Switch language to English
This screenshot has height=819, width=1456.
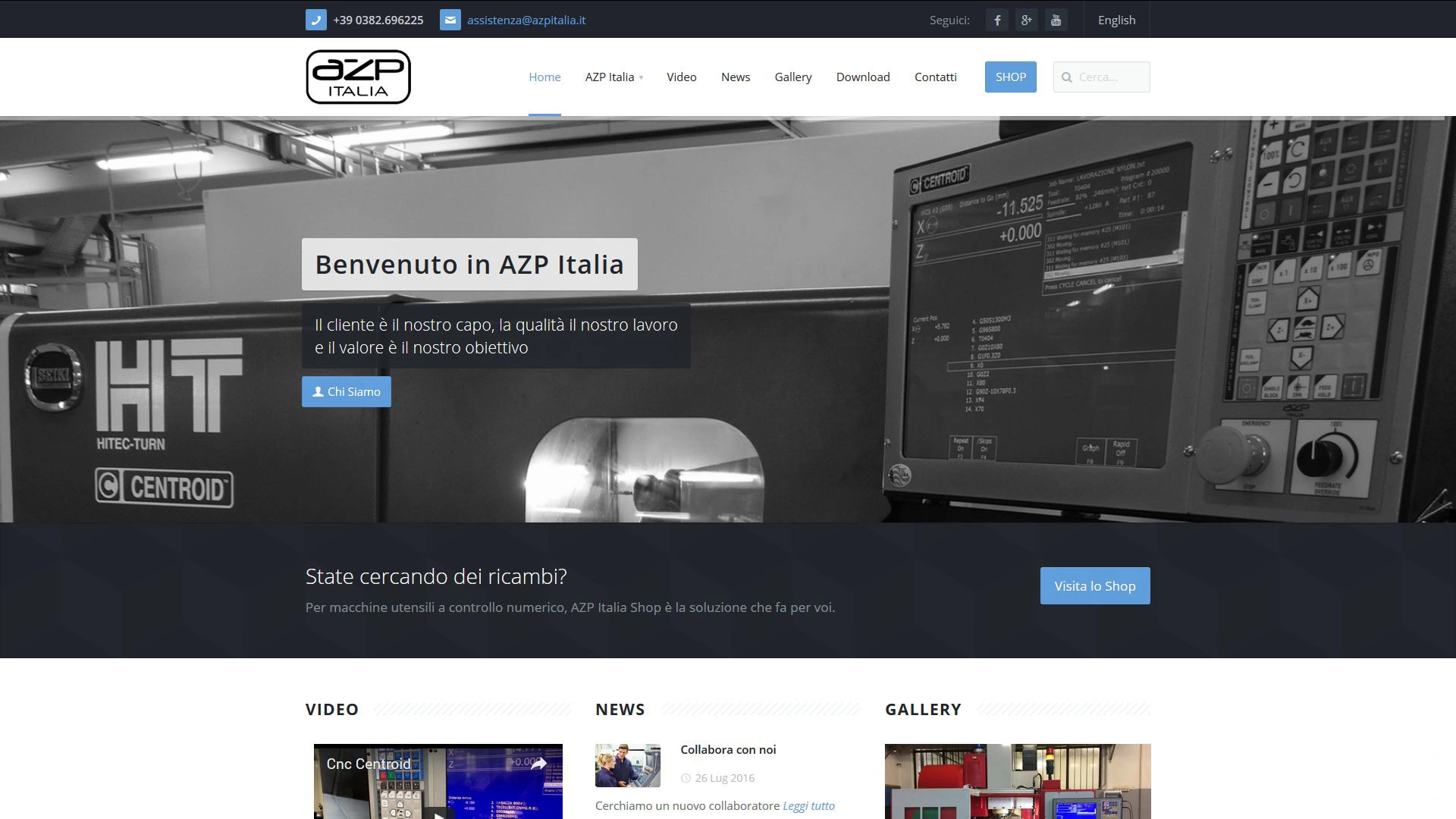point(1116,20)
